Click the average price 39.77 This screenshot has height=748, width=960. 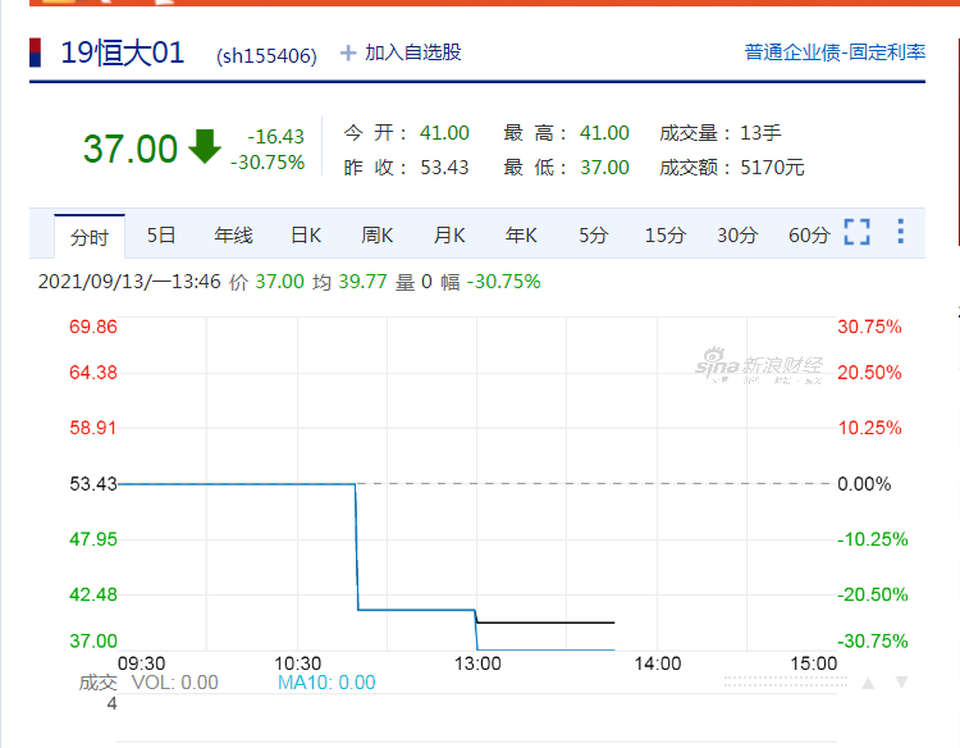click(x=362, y=282)
